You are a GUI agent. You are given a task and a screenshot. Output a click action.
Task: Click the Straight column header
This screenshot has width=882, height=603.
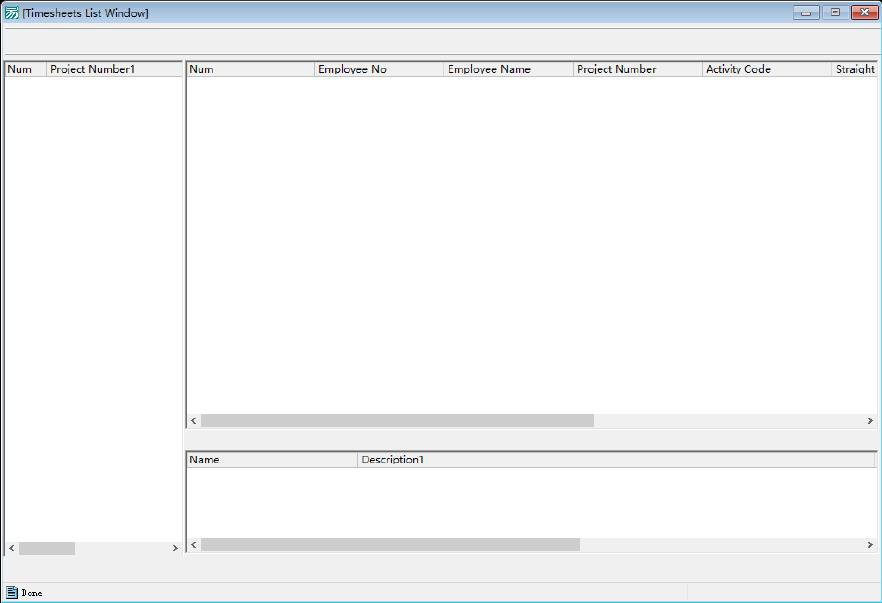tap(854, 69)
